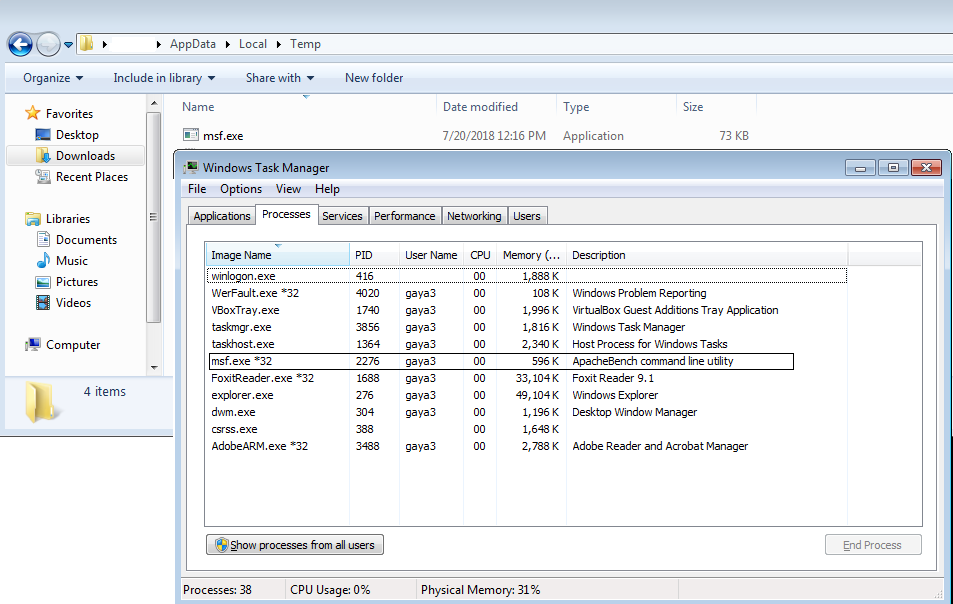953x604 pixels.
Task: Expand the Include in library dropdown
Action: [164, 78]
